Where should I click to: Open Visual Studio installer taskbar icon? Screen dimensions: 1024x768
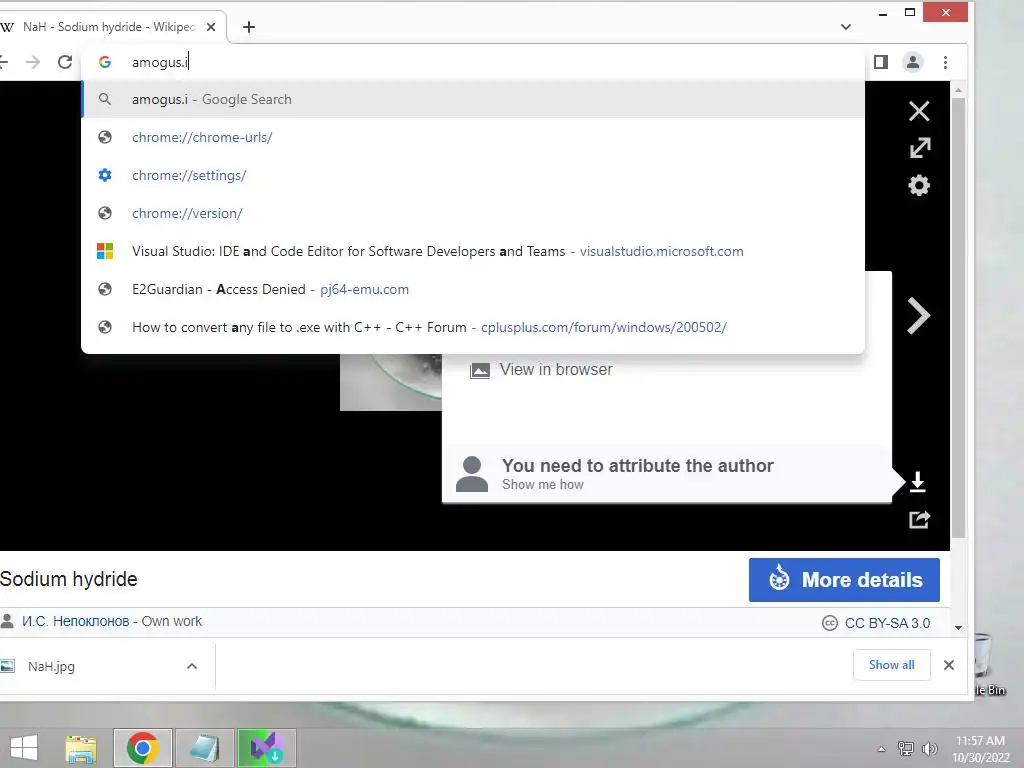[266, 748]
